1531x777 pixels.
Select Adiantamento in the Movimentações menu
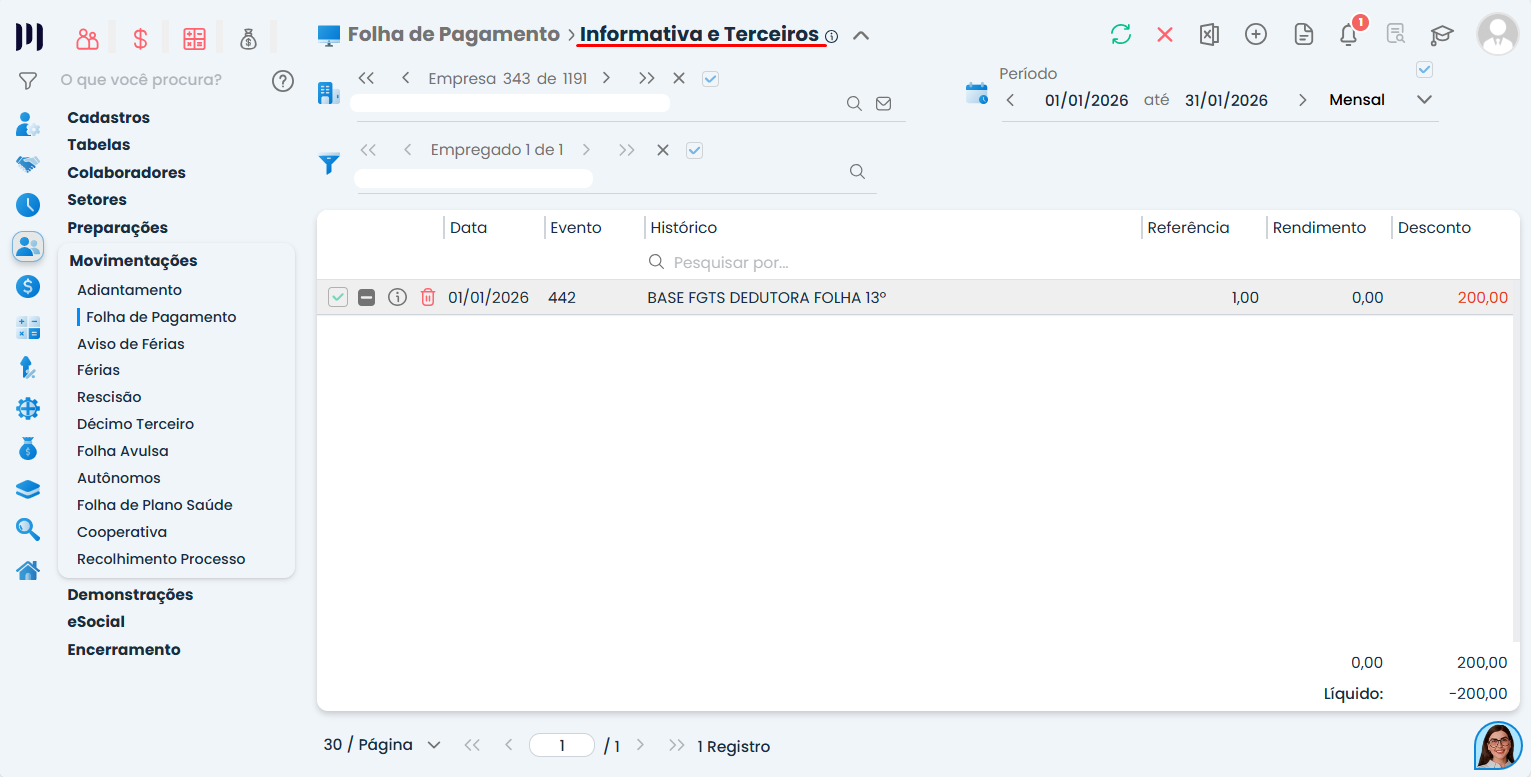tap(129, 290)
